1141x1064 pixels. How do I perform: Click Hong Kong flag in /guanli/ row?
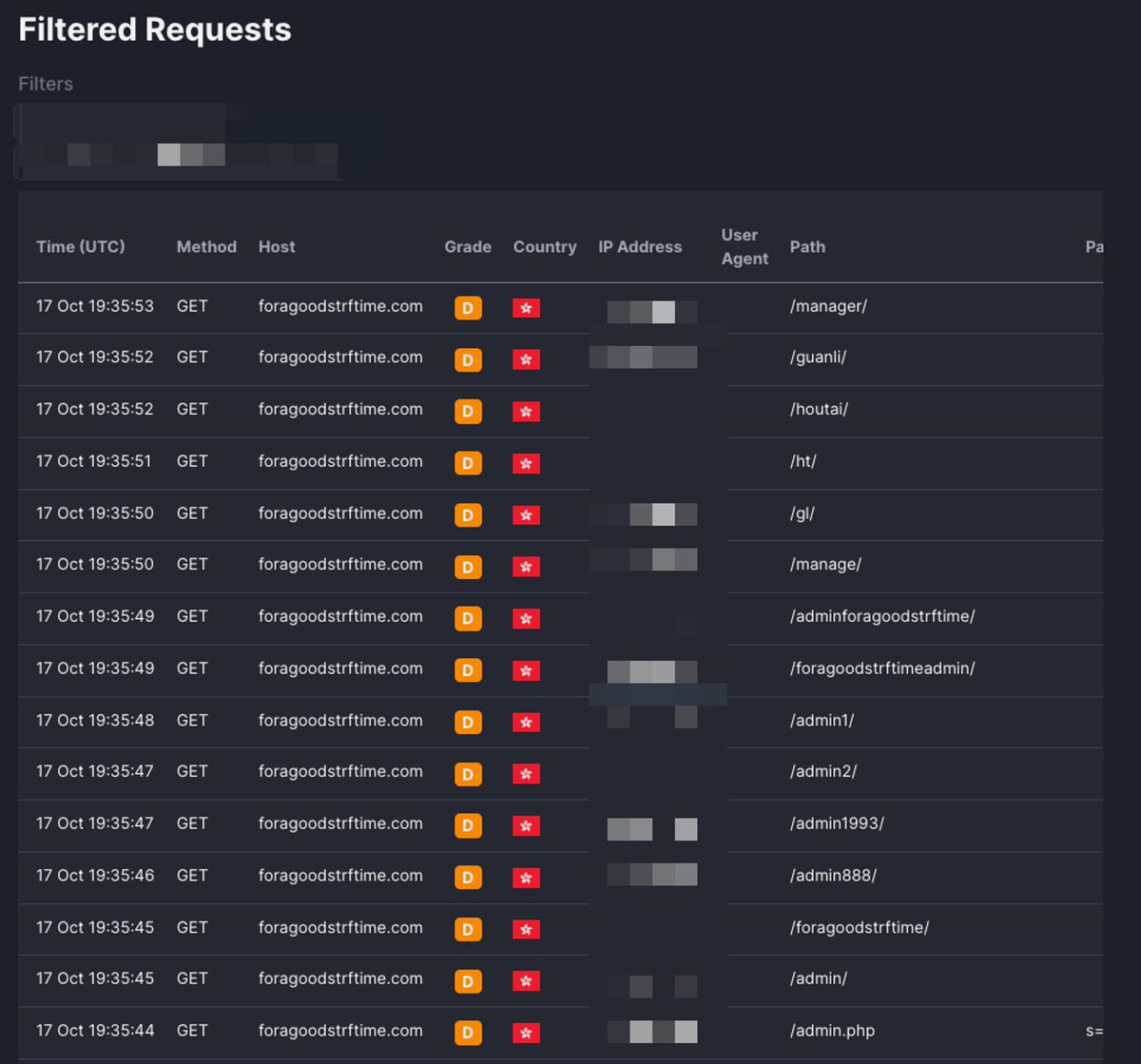coord(526,359)
